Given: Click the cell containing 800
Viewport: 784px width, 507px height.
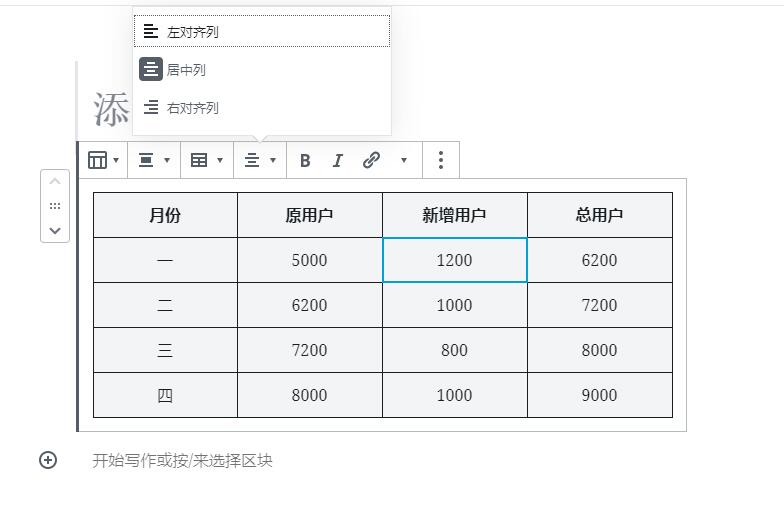Looking at the screenshot, I should (455, 350).
